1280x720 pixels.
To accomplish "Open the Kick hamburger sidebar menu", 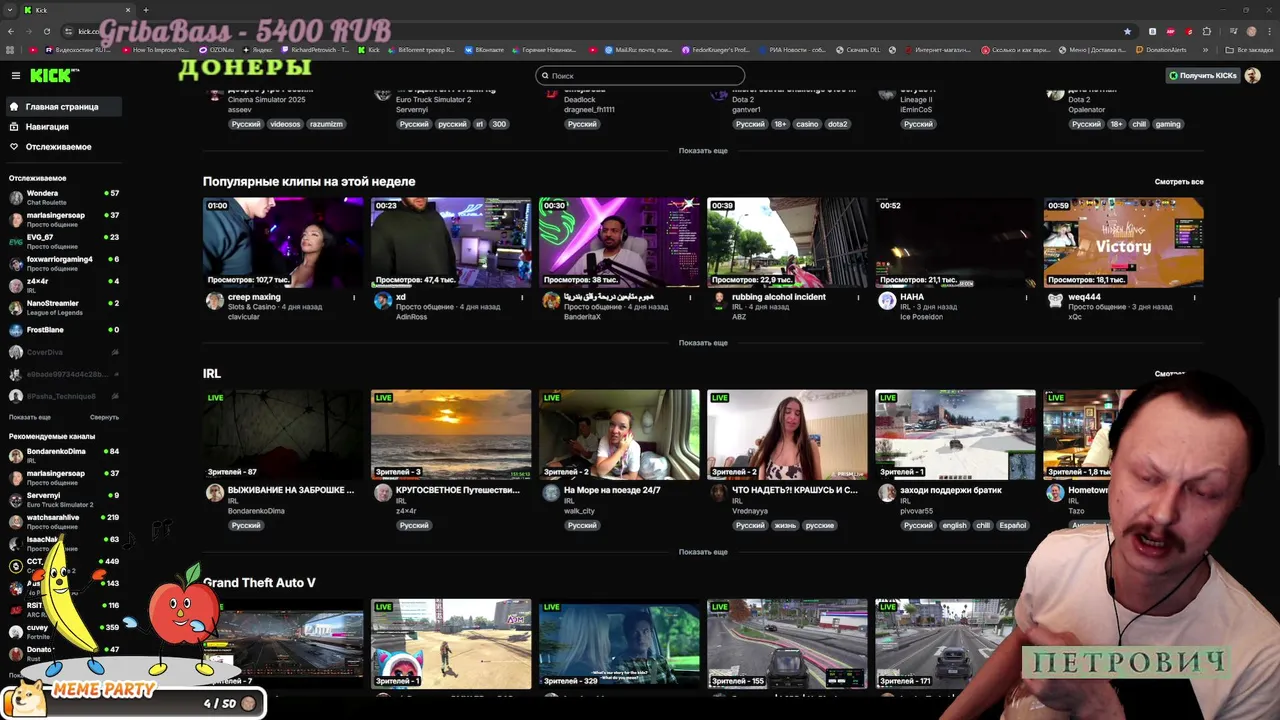I will (x=16, y=75).
